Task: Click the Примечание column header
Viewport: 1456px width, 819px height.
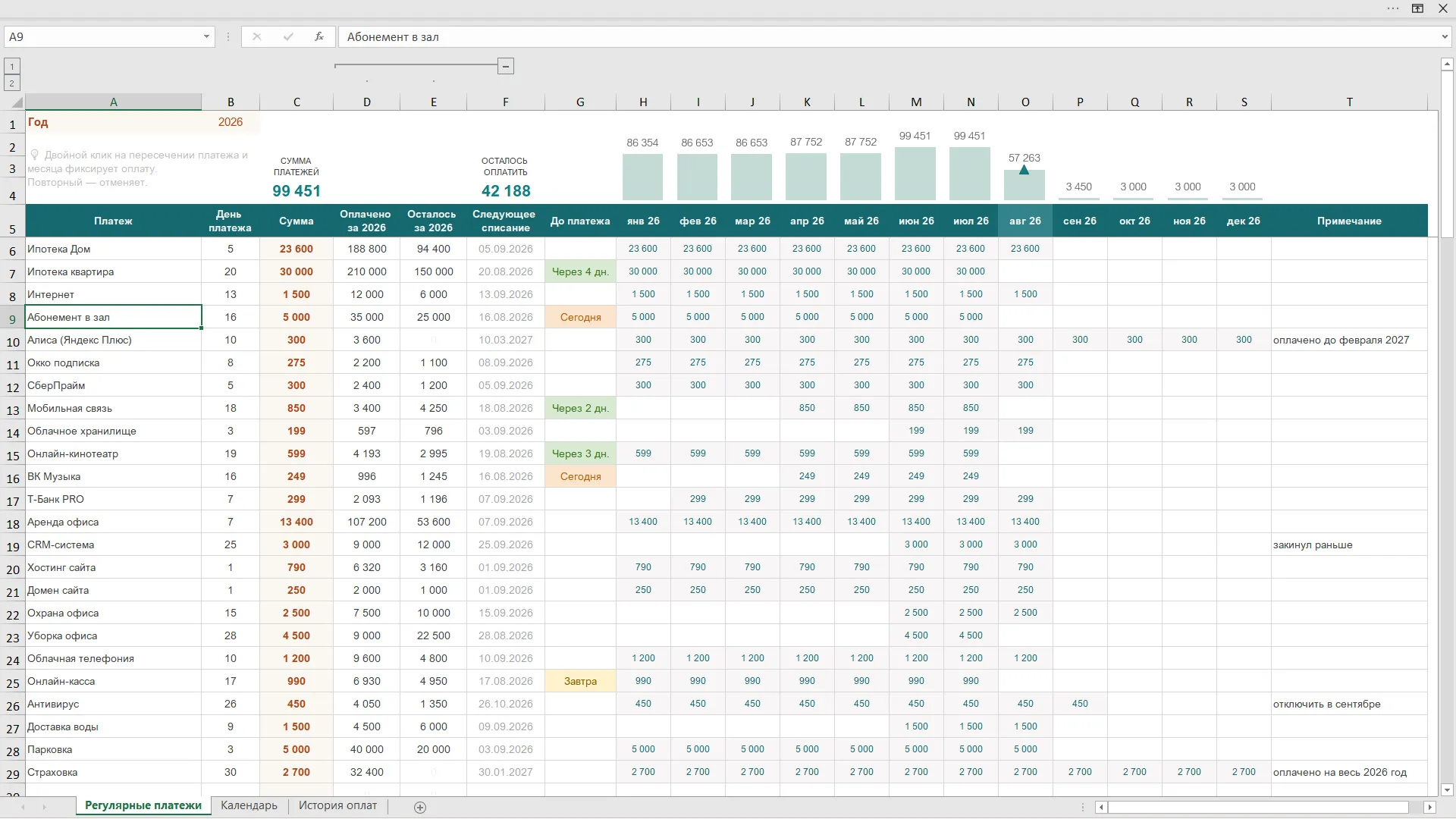Action: pos(1349,221)
